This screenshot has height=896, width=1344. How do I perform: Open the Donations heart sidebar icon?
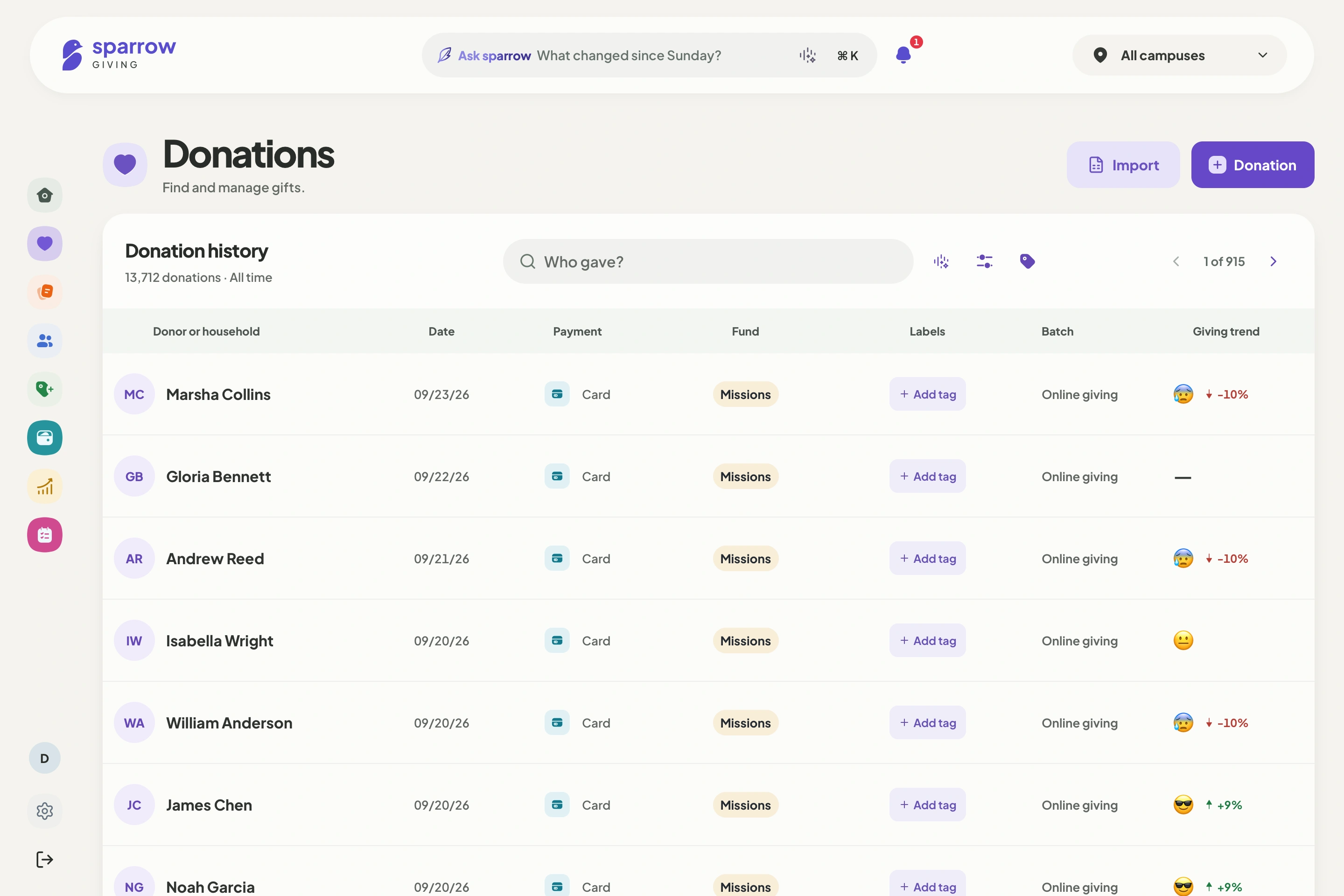click(45, 244)
